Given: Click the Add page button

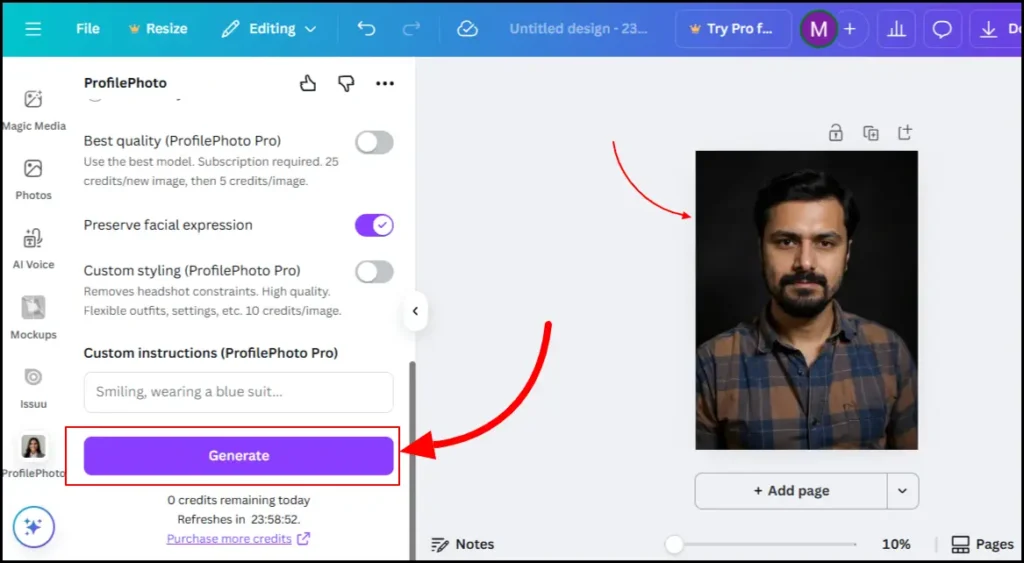Looking at the screenshot, I should tap(791, 491).
